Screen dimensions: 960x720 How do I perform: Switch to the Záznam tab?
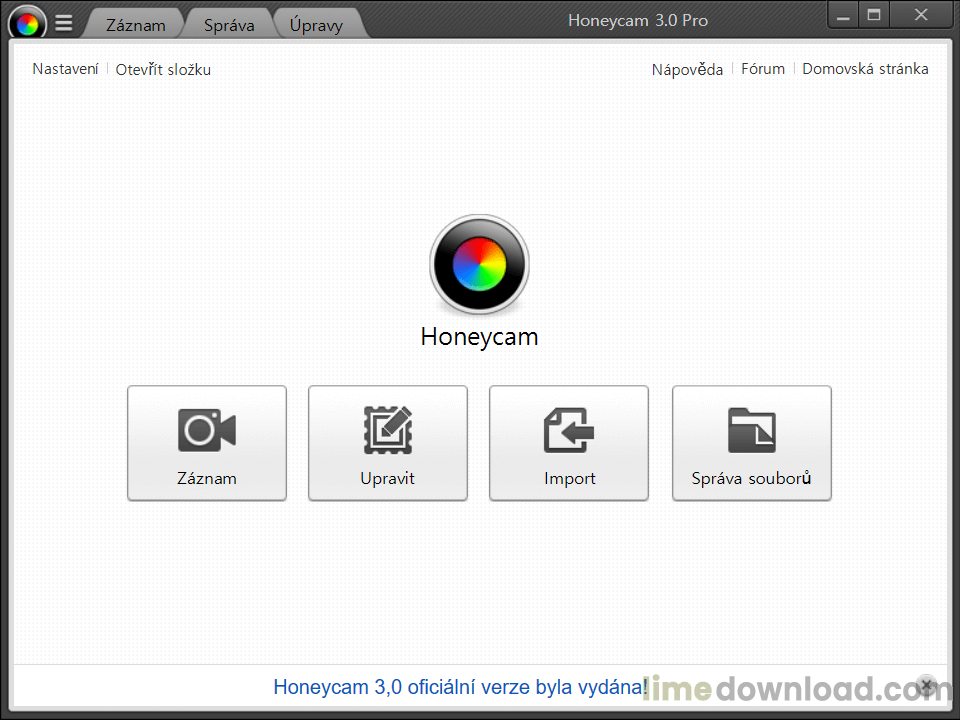click(135, 25)
